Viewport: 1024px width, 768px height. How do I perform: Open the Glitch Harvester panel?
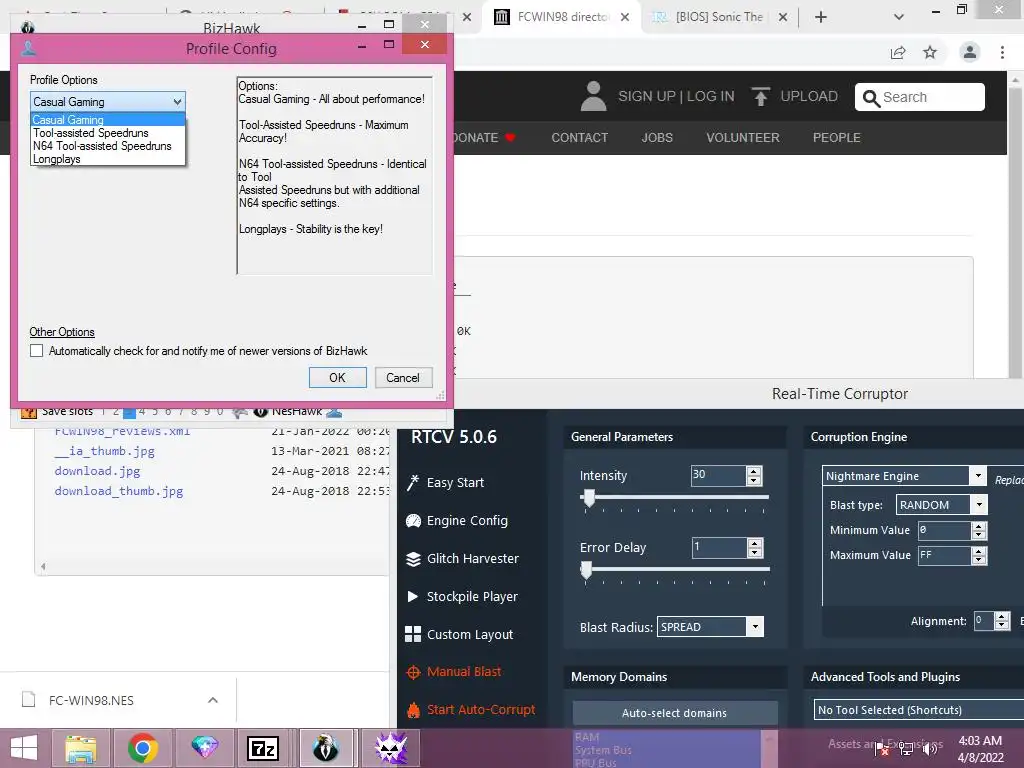coord(462,558)
